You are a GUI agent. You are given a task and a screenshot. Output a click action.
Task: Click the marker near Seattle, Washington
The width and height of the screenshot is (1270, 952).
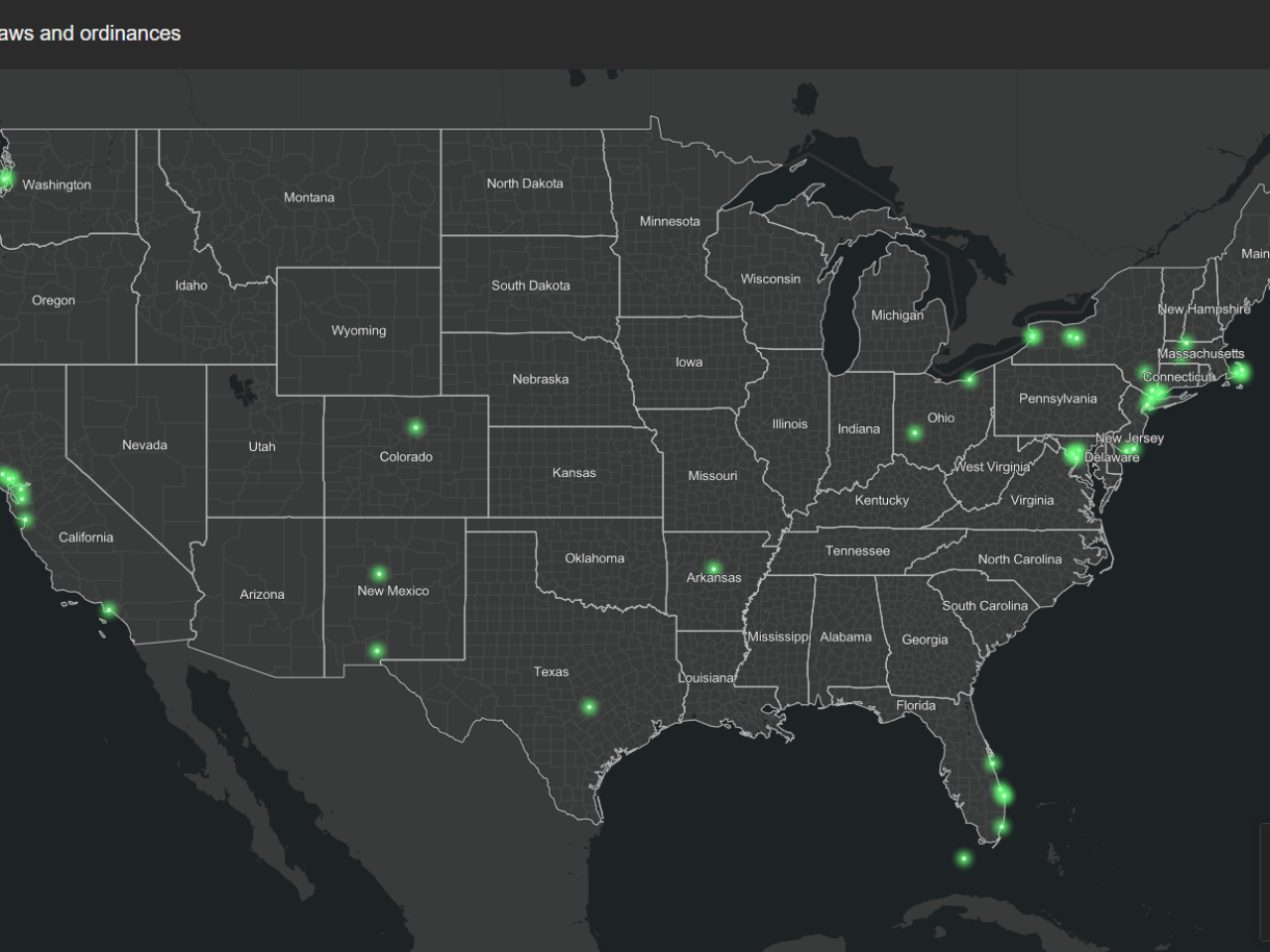click(x=5, y=179)
